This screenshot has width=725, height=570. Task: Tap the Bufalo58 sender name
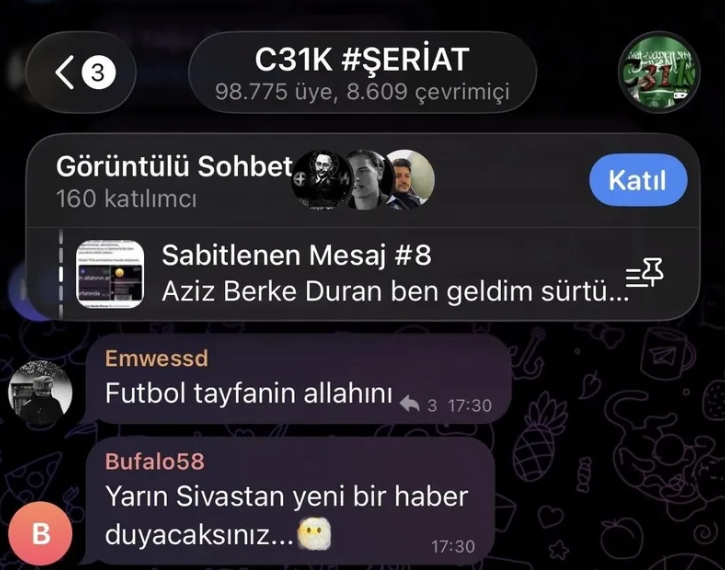click(x=154, y=461)
